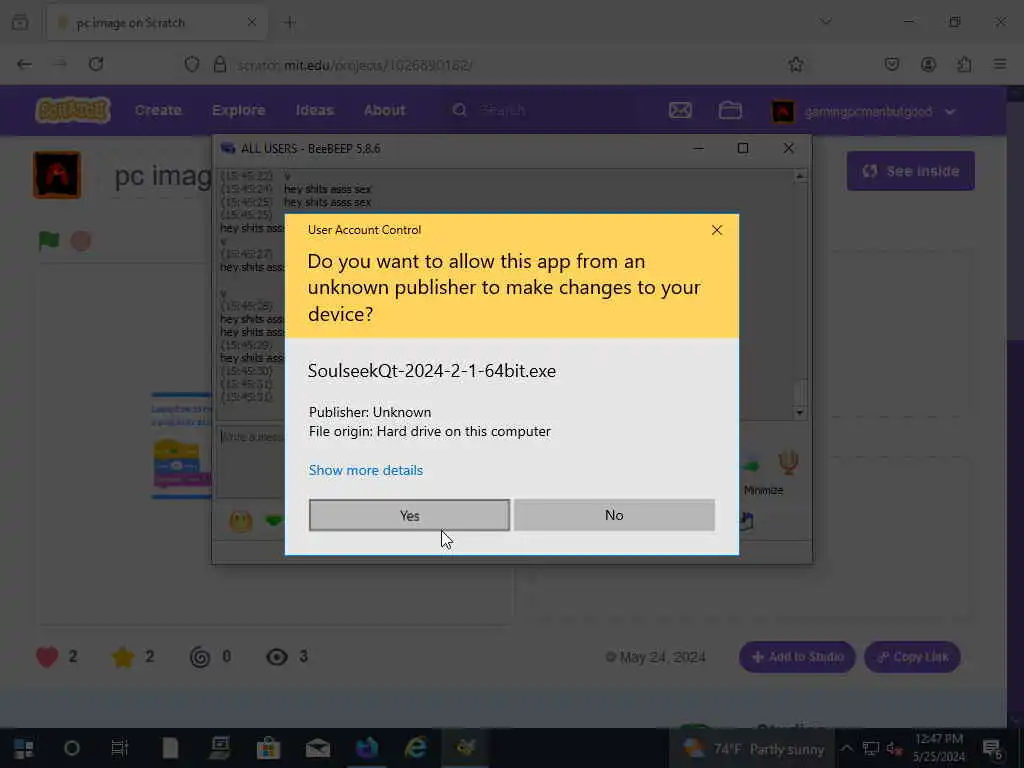Maximize the BeeBEEP window

tap(743, 148)
